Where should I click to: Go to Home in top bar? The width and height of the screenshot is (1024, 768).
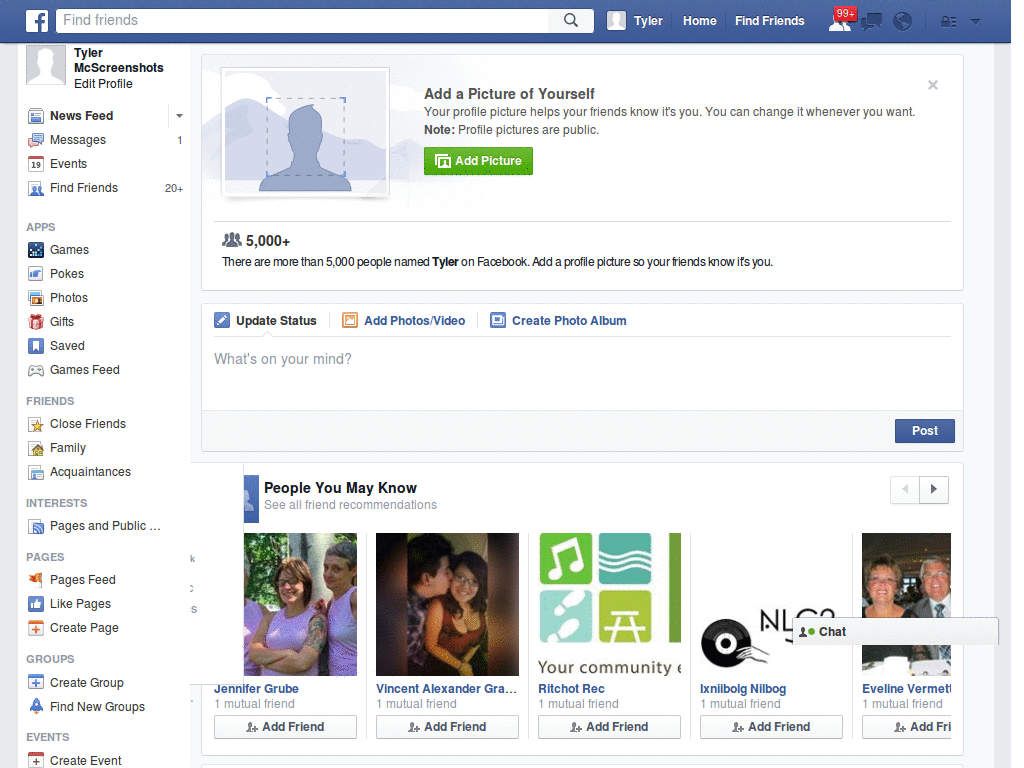point(699,21)
